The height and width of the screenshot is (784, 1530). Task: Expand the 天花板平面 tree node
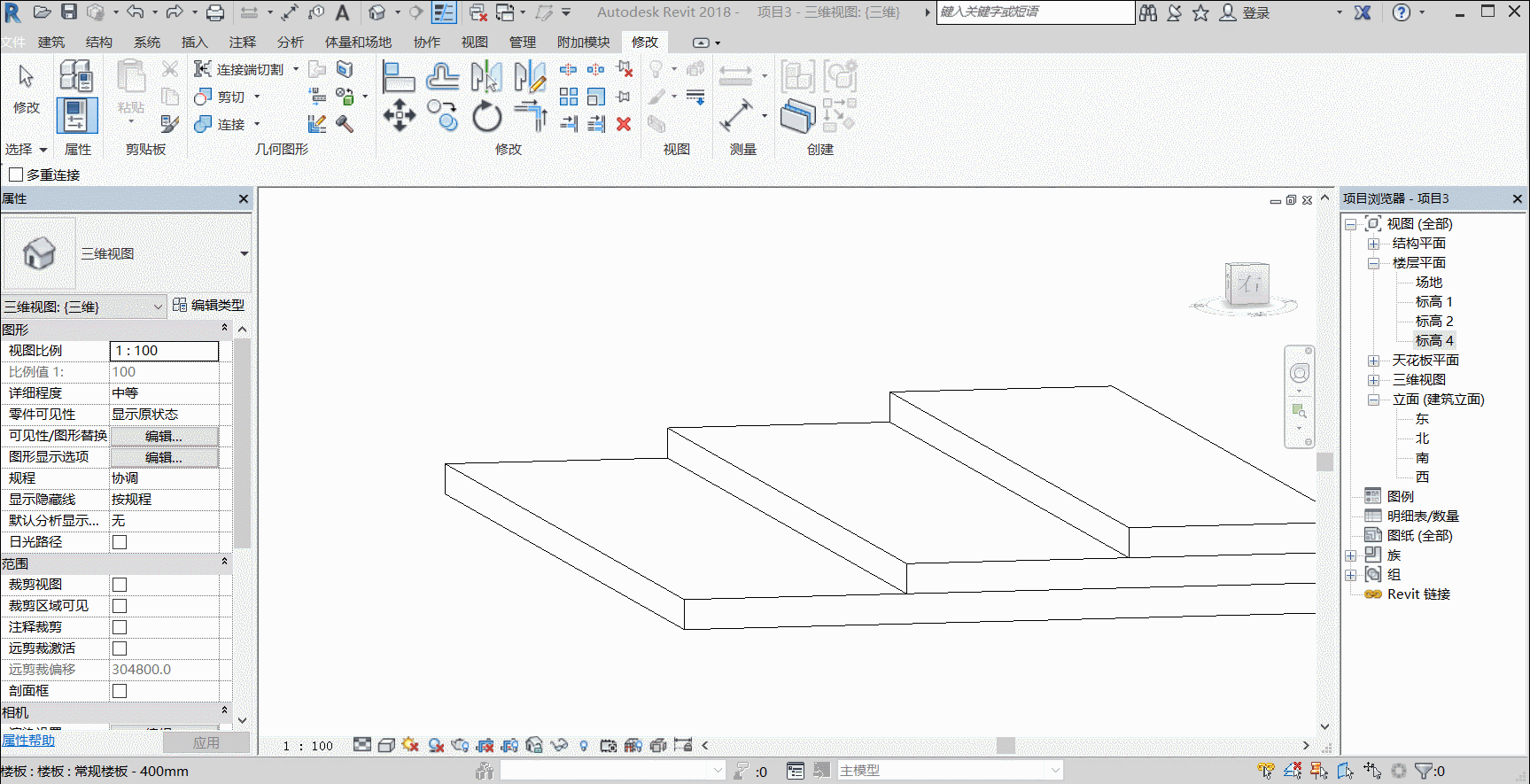(x=1373, y=361)
